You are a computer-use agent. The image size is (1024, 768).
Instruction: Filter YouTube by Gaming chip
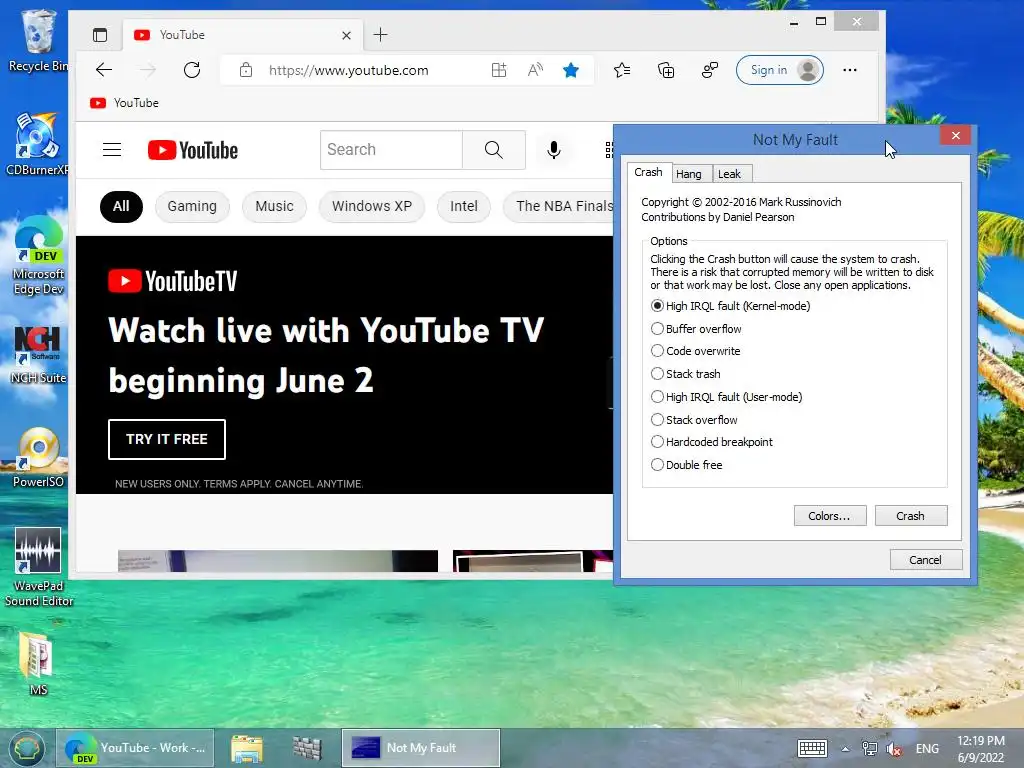pos(192,206)
